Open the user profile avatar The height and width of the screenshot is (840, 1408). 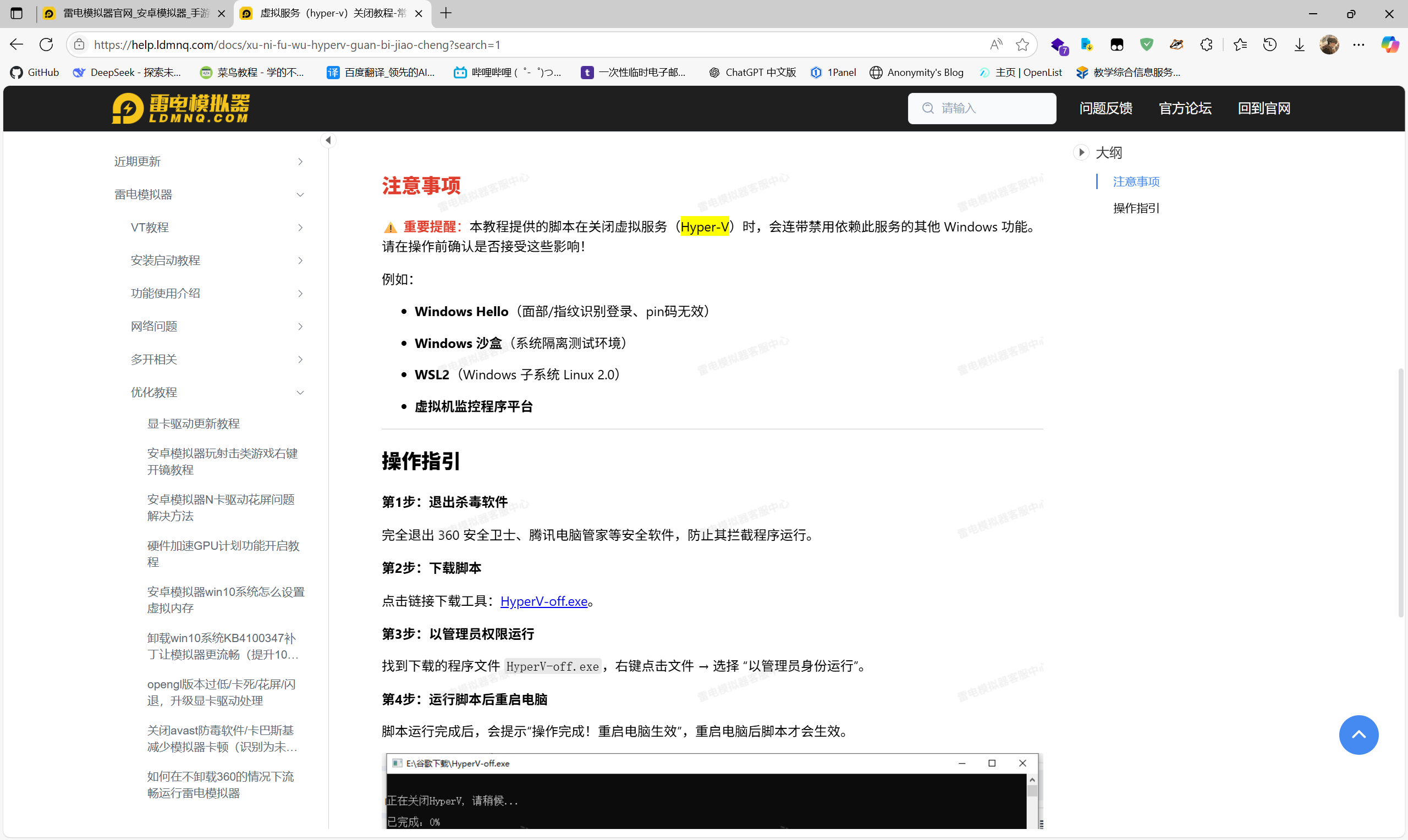pos(1329,45)
